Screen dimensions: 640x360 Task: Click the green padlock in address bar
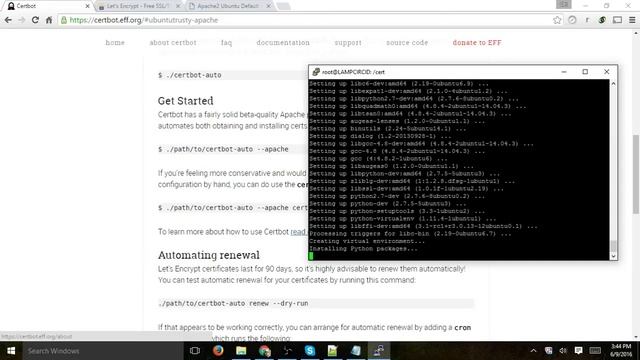(64, 20)
